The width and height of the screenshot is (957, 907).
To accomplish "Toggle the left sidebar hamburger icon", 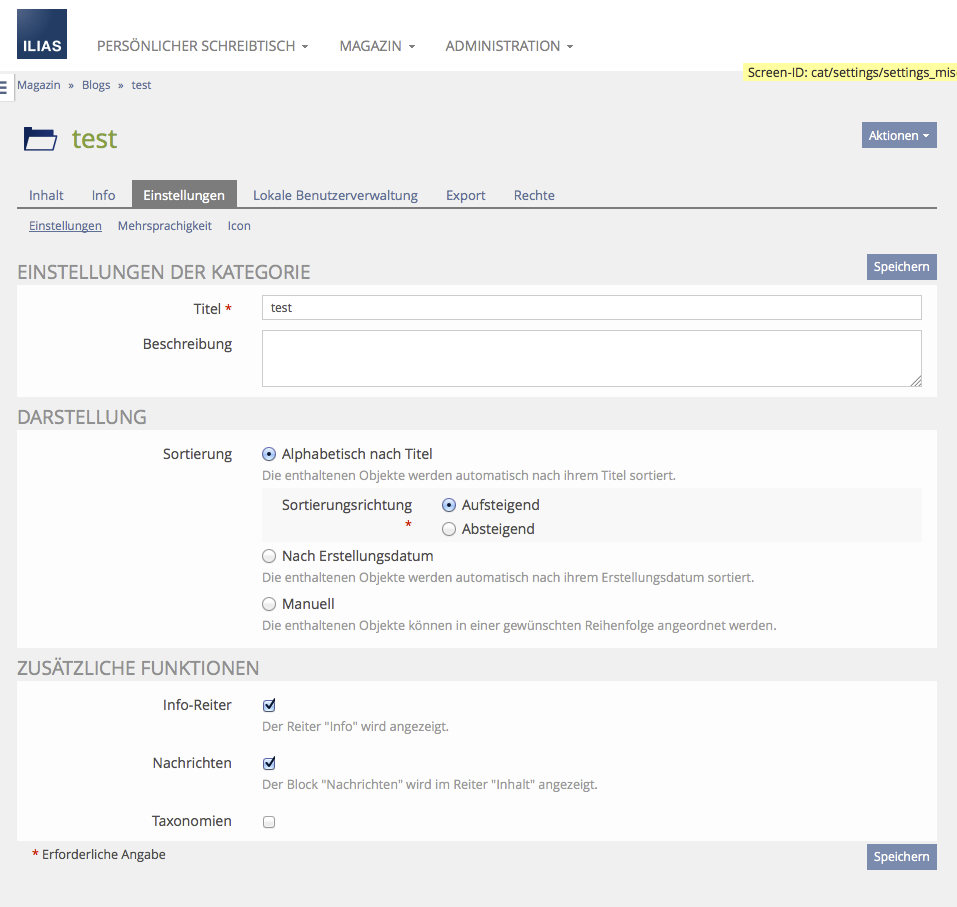I will (4, 87).
